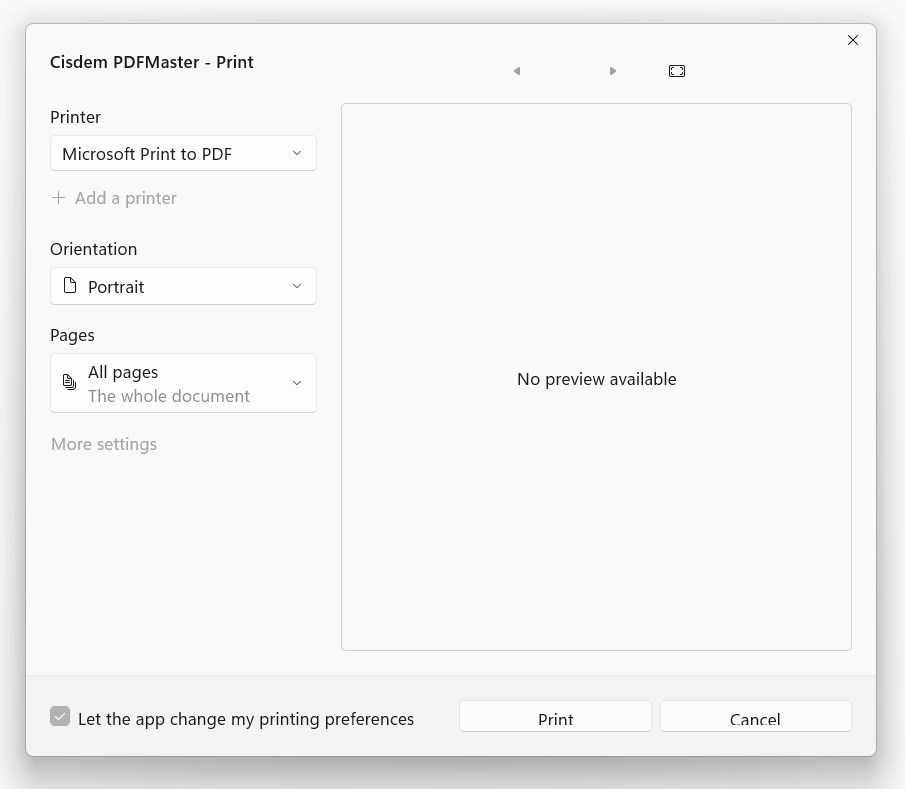The height and width of the screenshot is (789, 905).
Task: Click the No preview available area
Action: [596, 379]
